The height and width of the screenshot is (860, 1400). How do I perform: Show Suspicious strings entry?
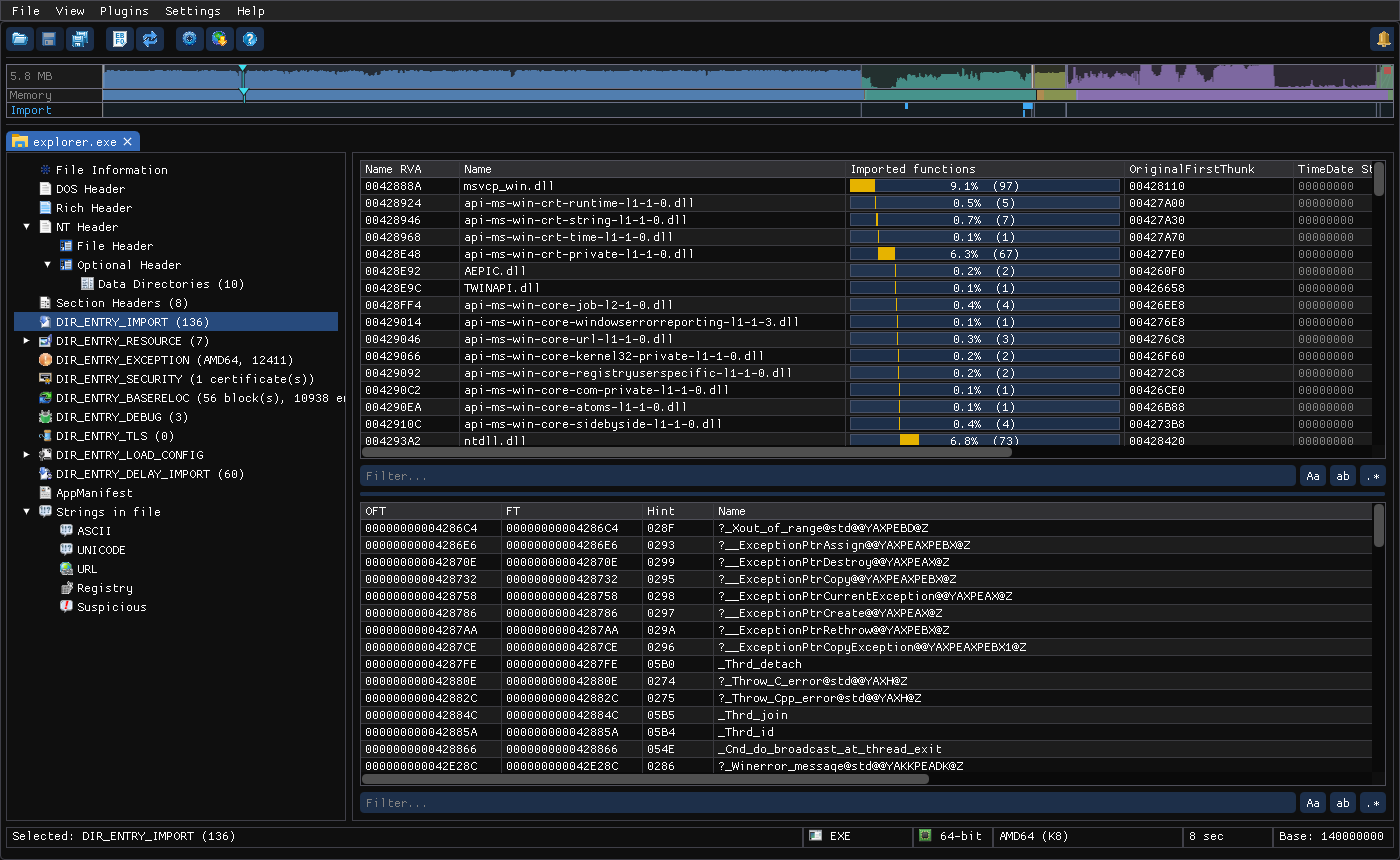111,607
